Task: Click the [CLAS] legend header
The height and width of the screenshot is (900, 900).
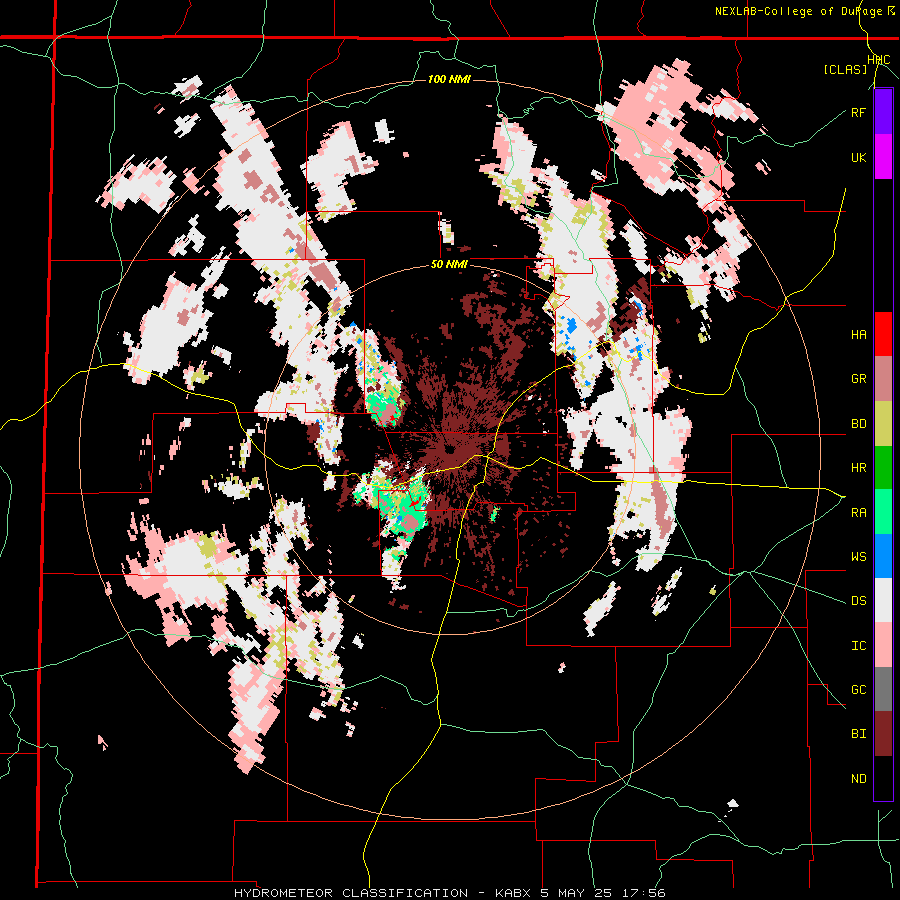Action: [845, 69]
